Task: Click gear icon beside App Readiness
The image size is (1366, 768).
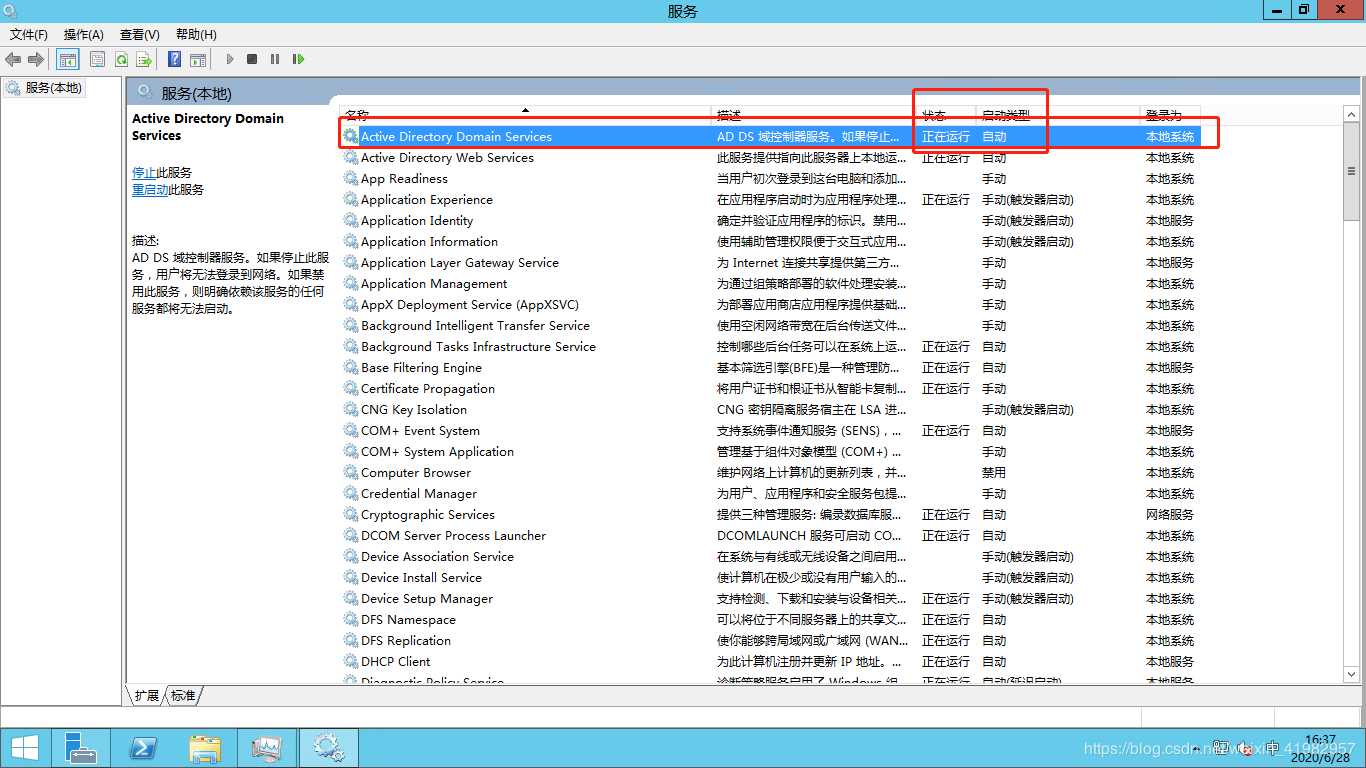Action: (x=351, y=179)
